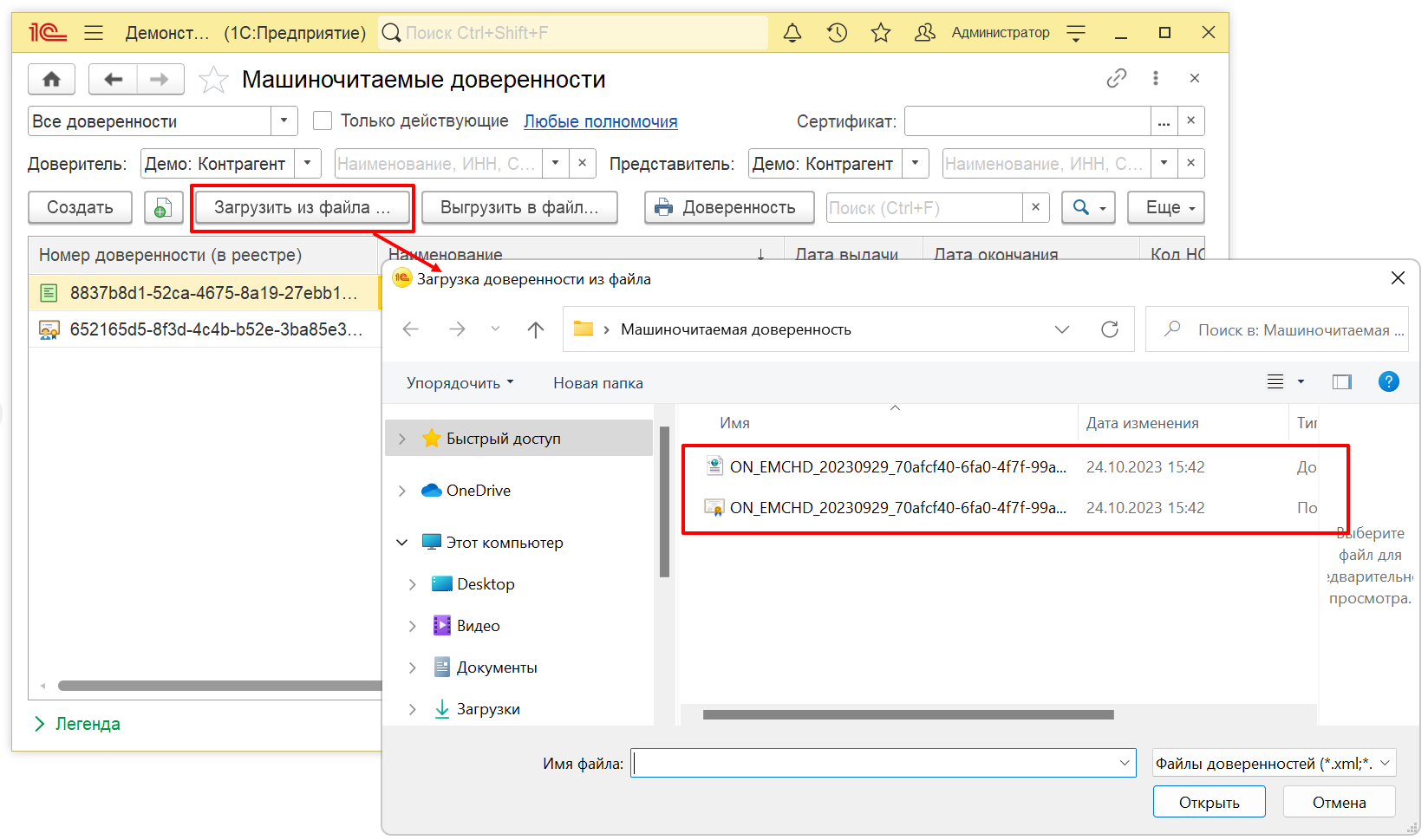Screen dimensions: 1428x840
Task: Add Машиночитаемые доверенности to favorites star
Action: 213,80
